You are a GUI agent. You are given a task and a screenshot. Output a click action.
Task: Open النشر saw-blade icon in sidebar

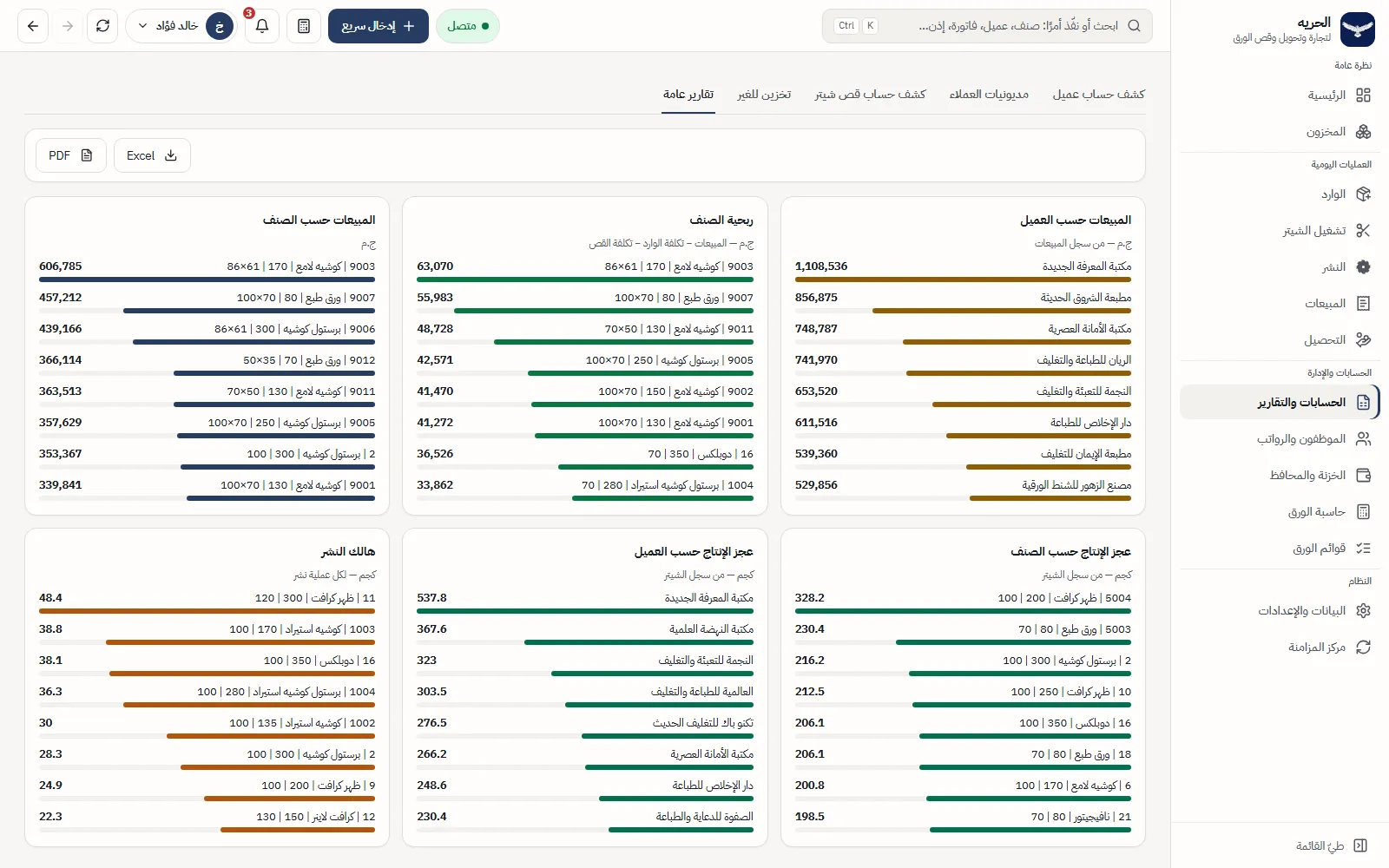[1363, 267]
